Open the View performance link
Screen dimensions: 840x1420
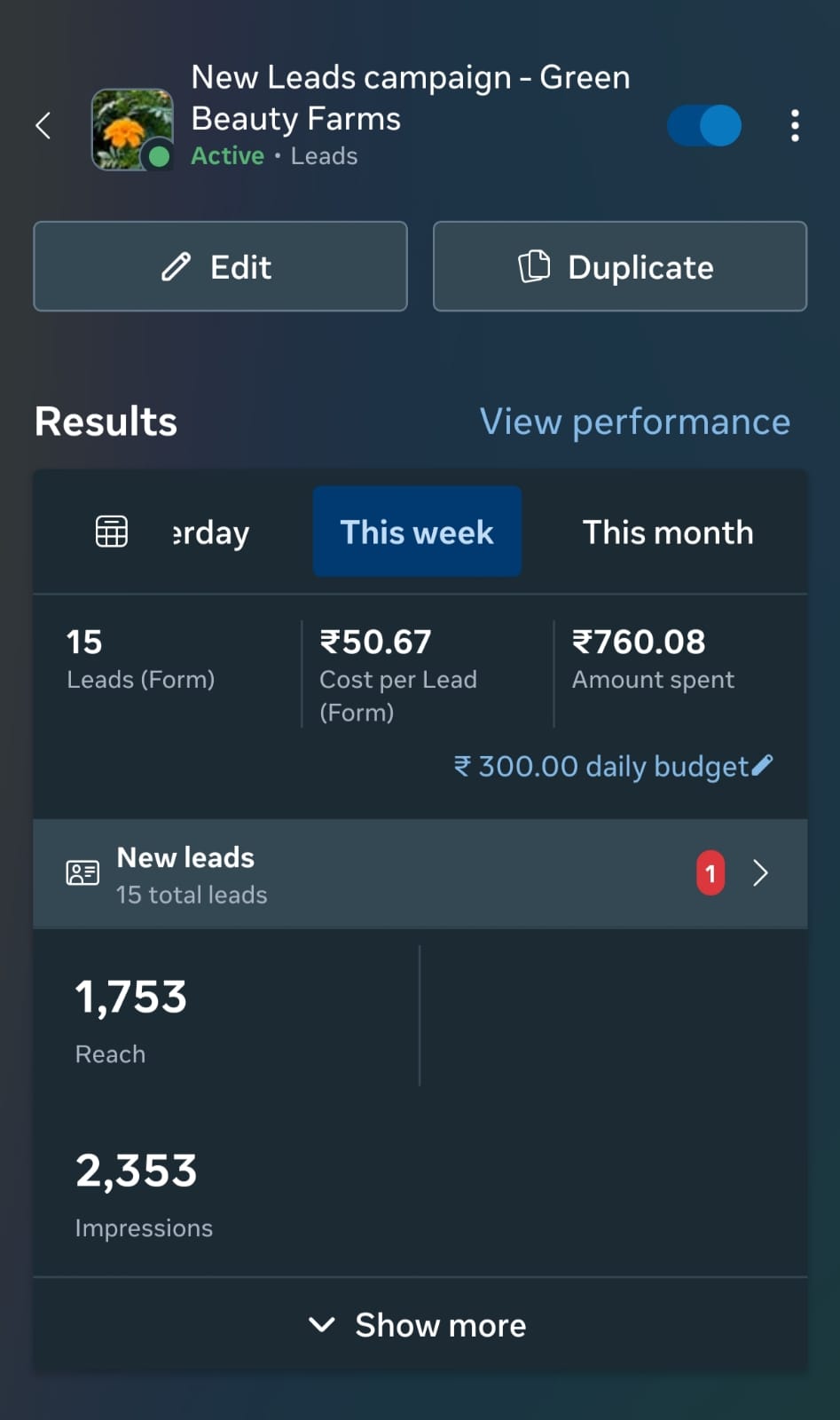click(x=634, y=422)
